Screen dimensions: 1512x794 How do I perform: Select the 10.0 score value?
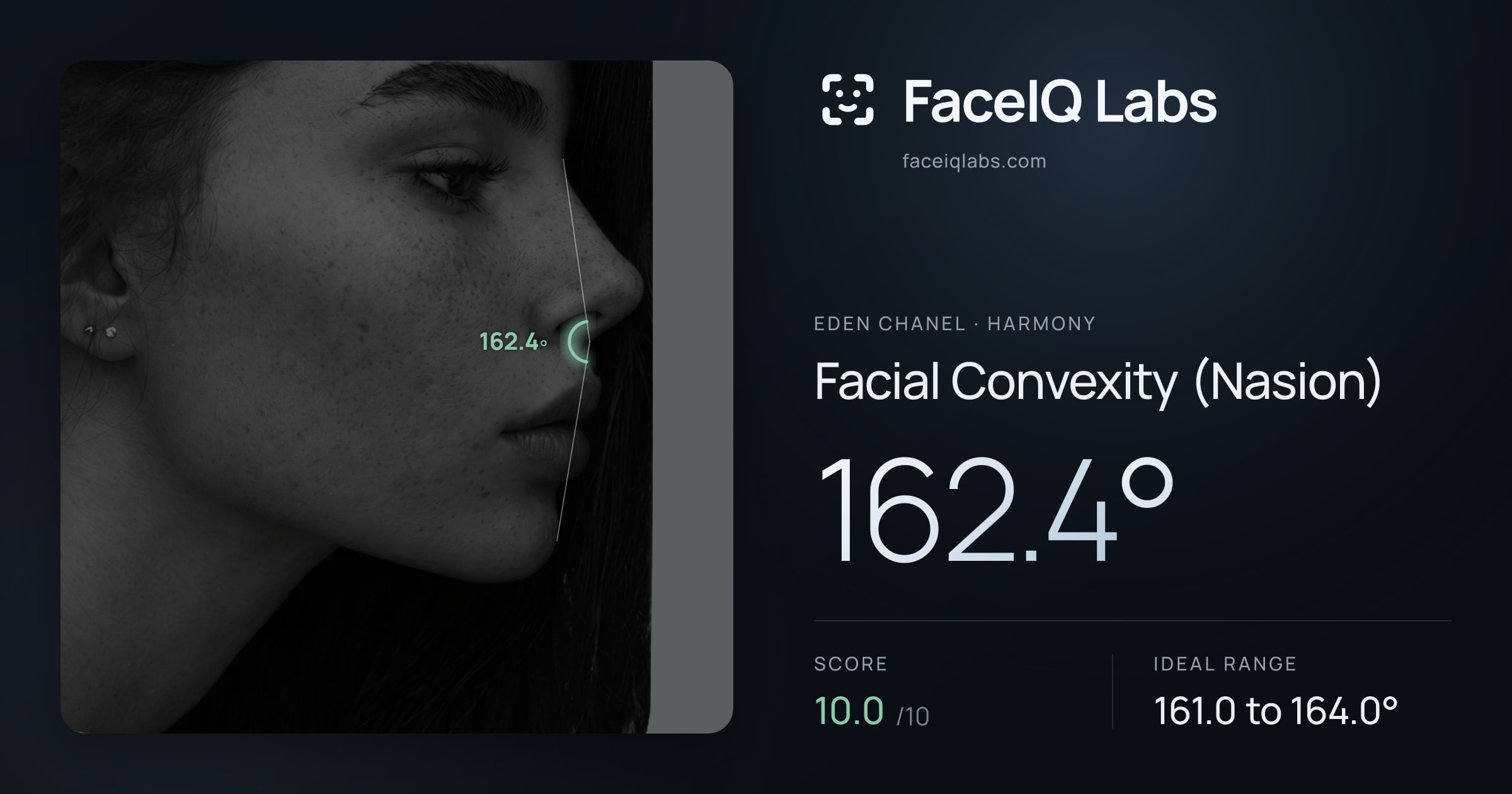point(849,711)
